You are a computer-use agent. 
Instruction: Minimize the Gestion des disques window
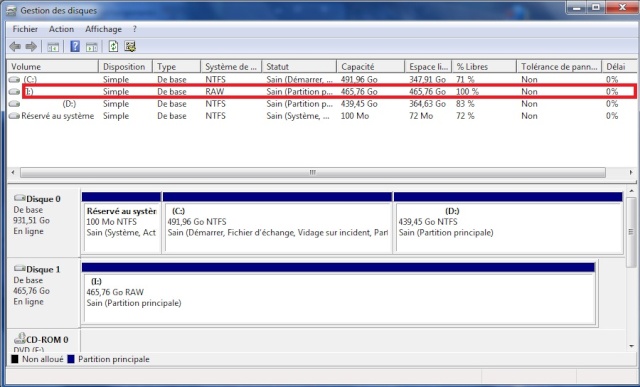[x=576, y=7]
